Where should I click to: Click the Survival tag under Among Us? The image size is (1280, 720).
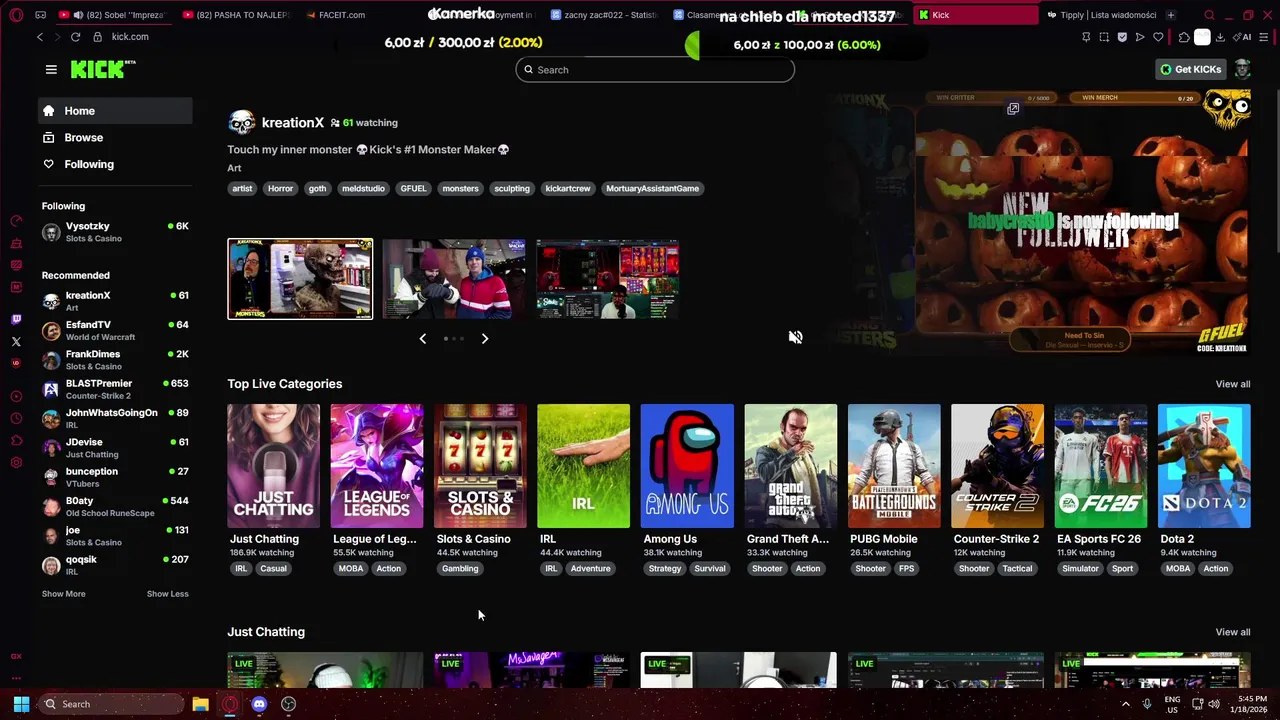(710, 568)
